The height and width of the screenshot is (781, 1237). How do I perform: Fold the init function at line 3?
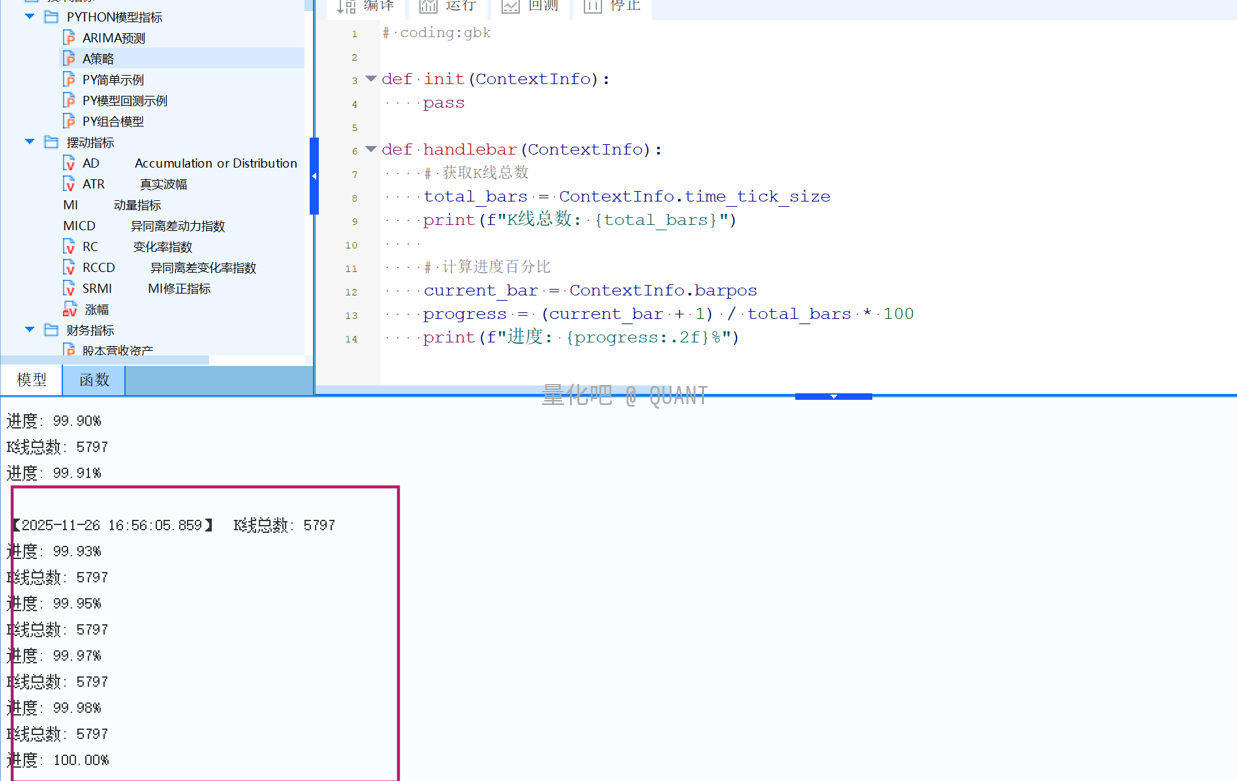pyautogui.click(x=371, y=79)
